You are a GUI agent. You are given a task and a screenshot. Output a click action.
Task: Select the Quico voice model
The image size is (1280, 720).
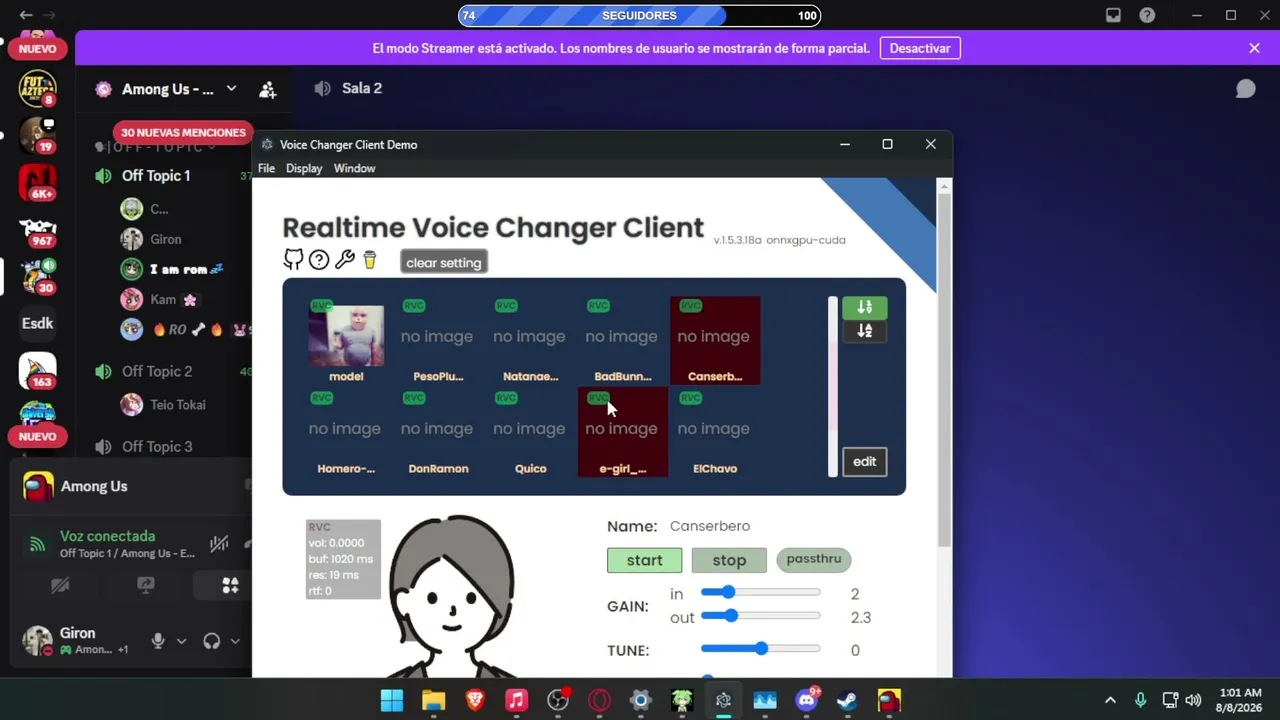[x=530, y=432]
